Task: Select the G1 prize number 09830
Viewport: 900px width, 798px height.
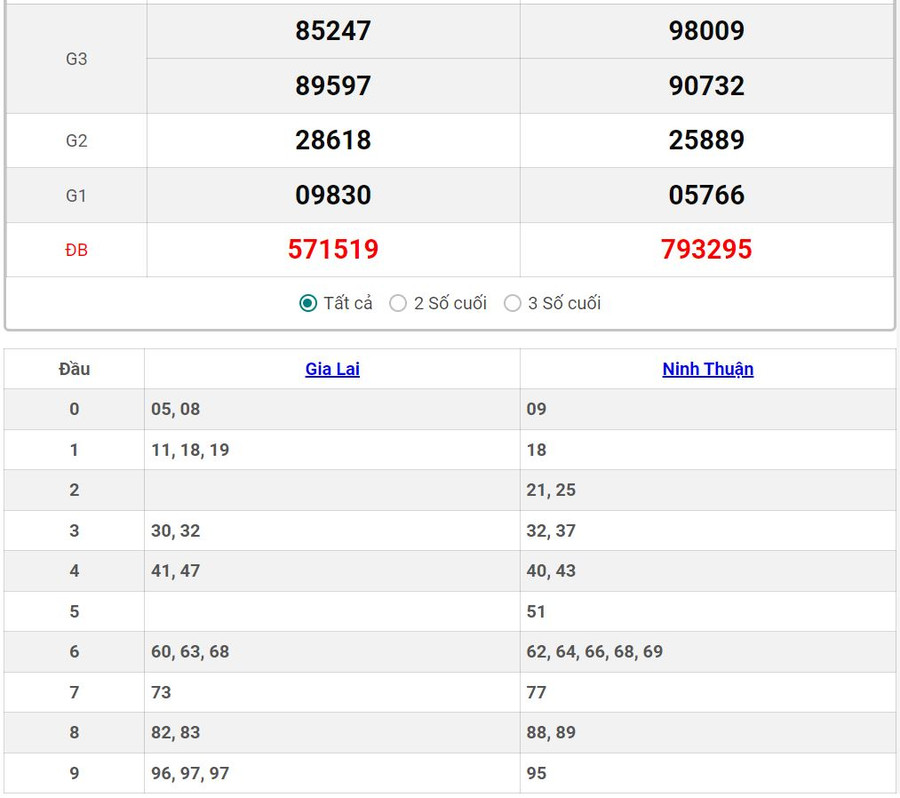Action: click(333, 195)
